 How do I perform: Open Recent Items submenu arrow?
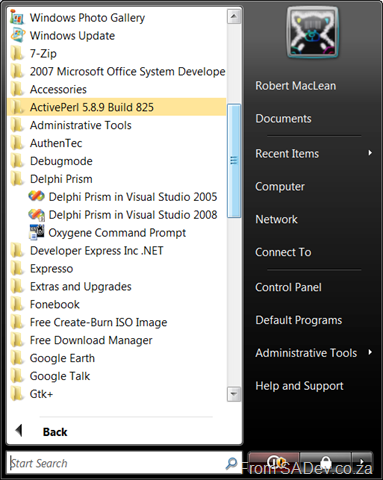click(370, 153)
